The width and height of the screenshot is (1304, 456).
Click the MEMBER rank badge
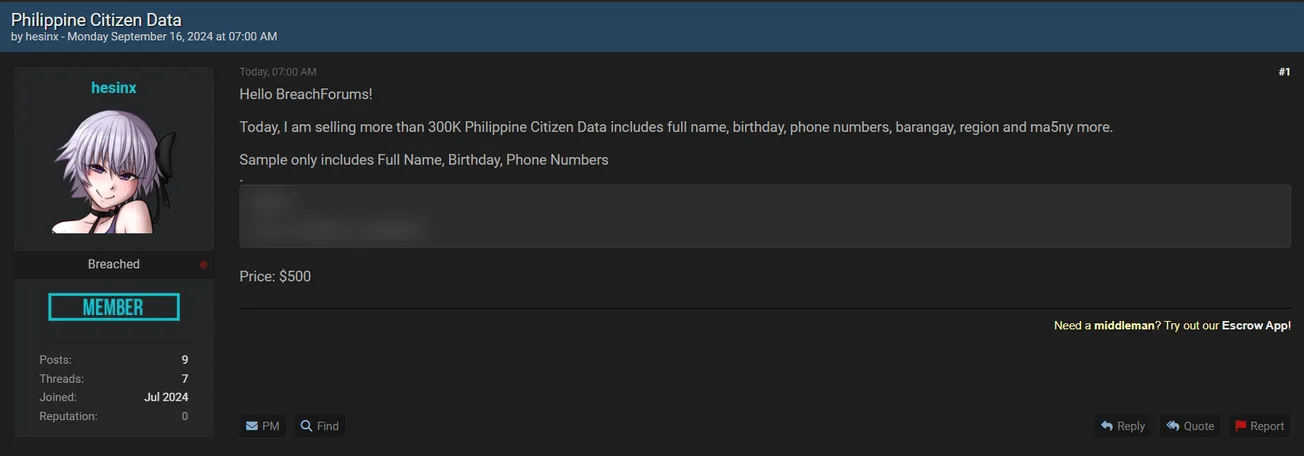tap(114, 307)
